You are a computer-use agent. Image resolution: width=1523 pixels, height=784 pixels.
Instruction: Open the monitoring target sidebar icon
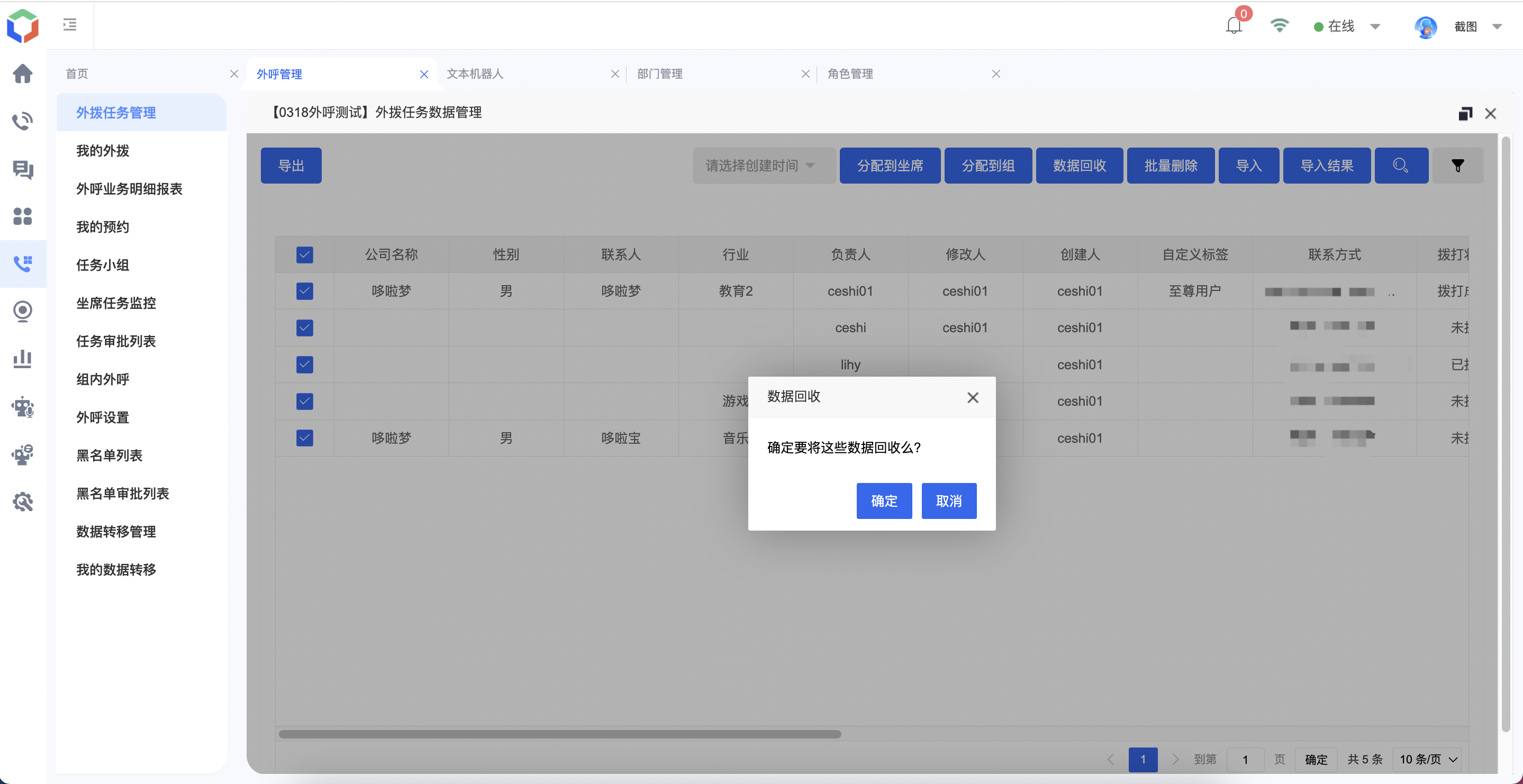point(22,311)
